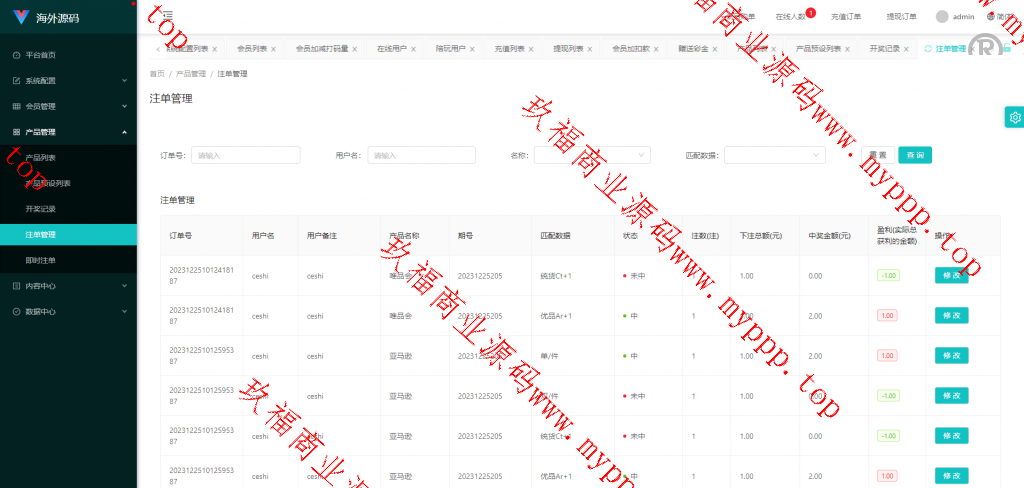Open the floating settings gear panel
This screenshot has height=488, width=1024.
(x=1014, y=117)
